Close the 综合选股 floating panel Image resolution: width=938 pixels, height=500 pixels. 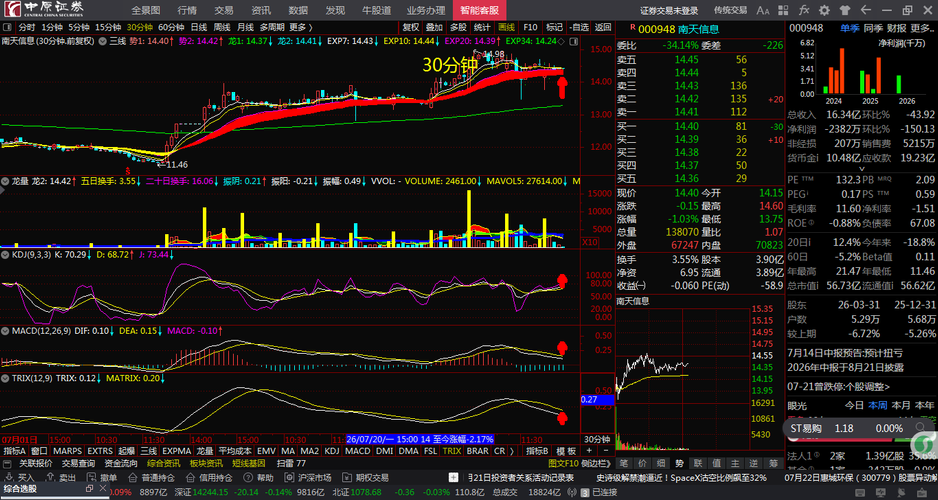click(102, 489)
